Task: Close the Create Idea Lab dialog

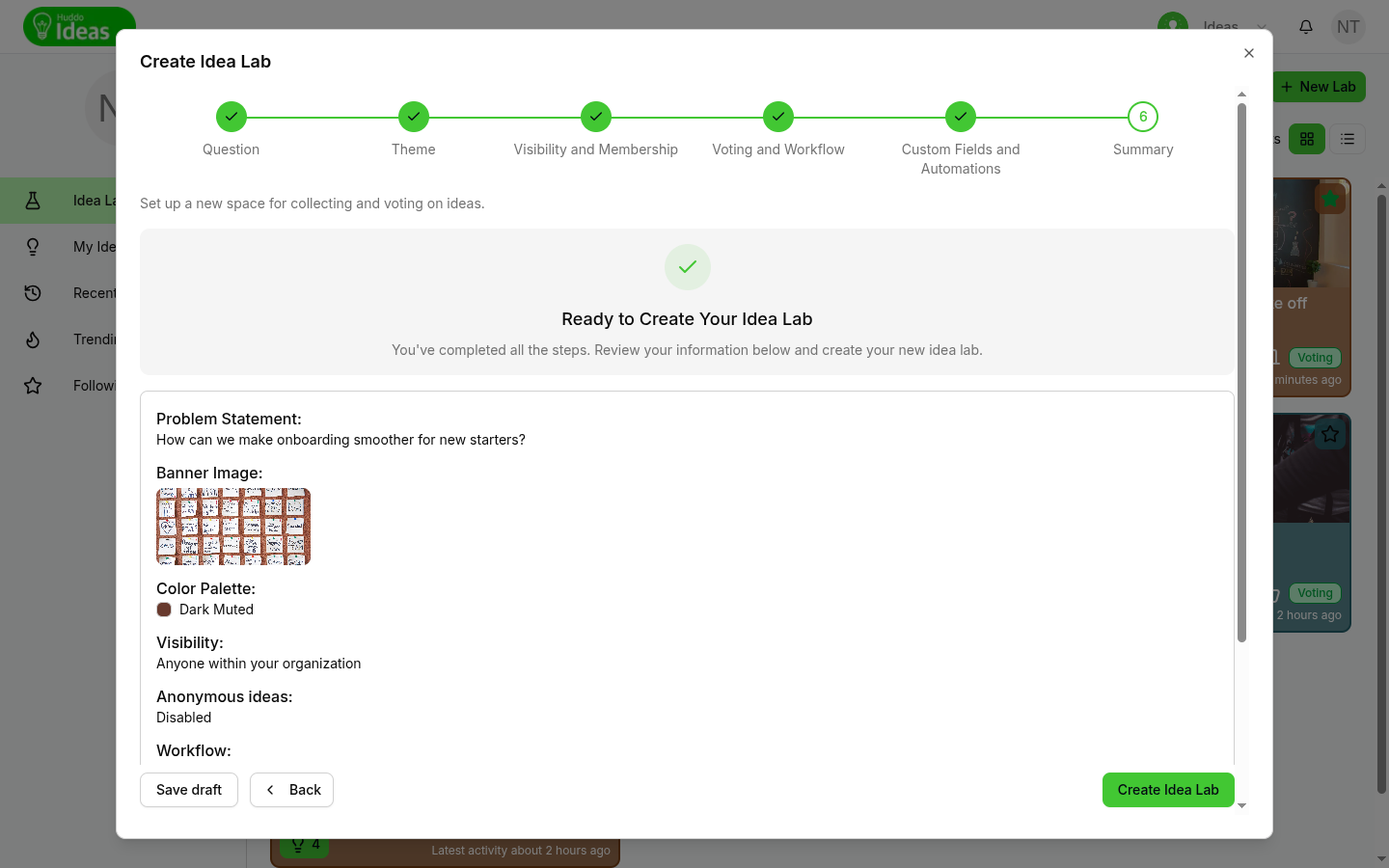Action: coord(1249,53)
